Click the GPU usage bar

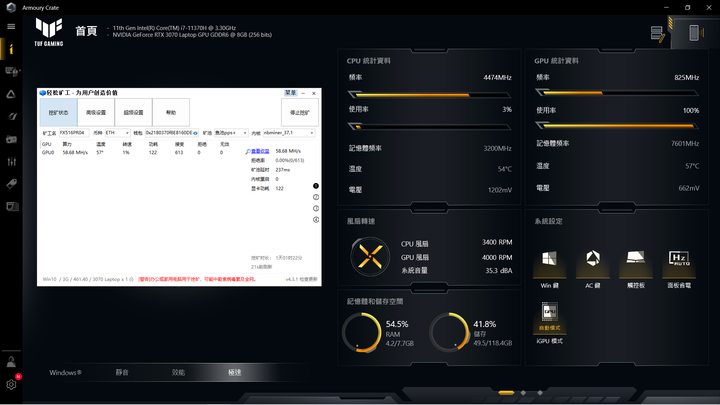point(617,125)
